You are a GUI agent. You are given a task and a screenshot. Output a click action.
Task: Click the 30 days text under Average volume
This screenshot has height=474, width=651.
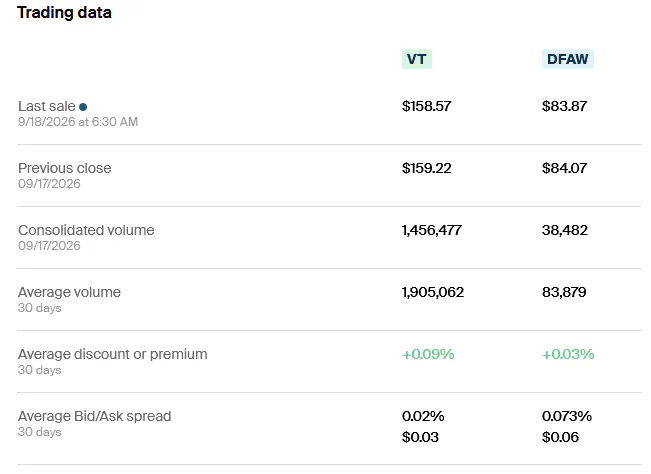pyautogui.click(x=40, y=308)
